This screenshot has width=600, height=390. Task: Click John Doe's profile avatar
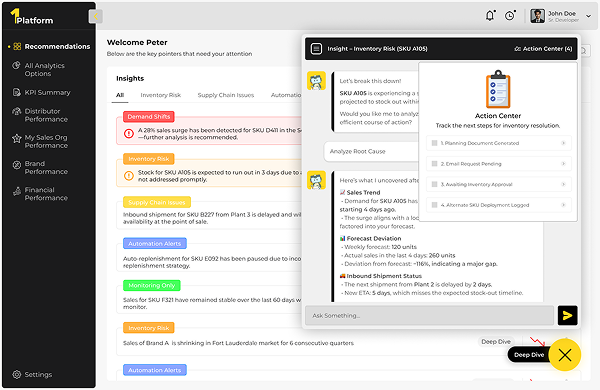point(537,16)
